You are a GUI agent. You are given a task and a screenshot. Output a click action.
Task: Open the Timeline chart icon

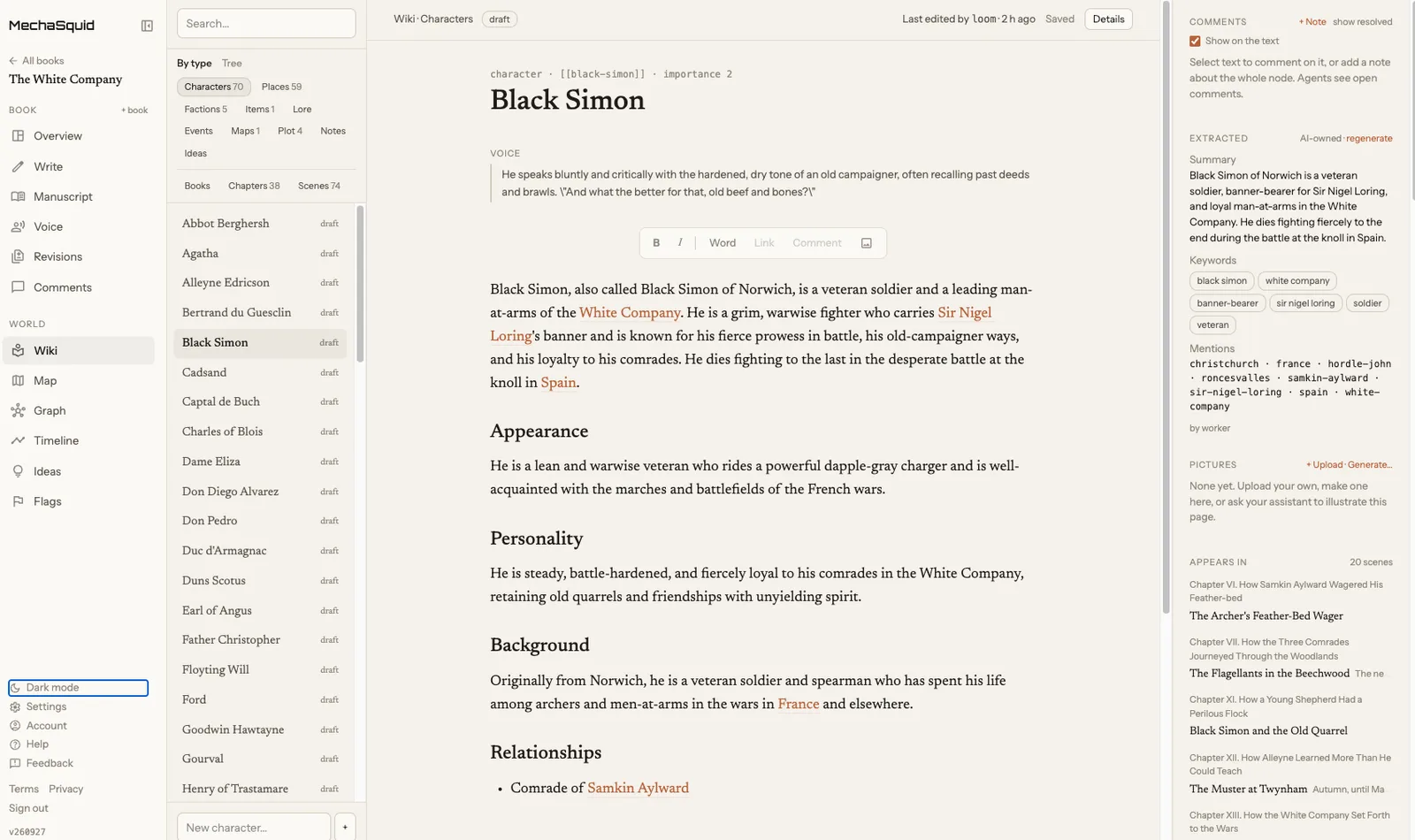tap(18, 440)
